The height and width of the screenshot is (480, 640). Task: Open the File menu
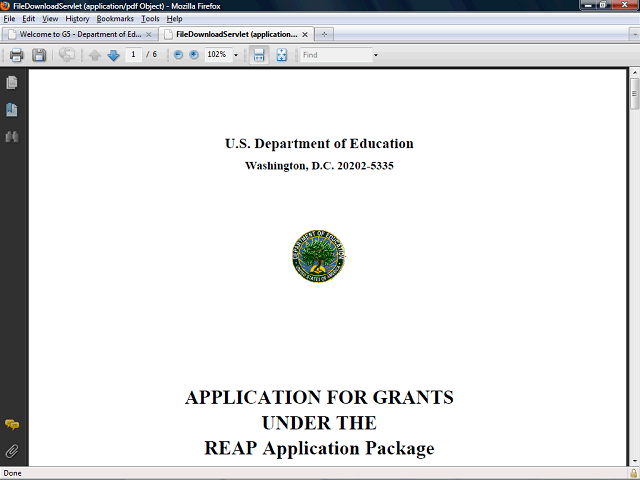[x=9, y=19]
